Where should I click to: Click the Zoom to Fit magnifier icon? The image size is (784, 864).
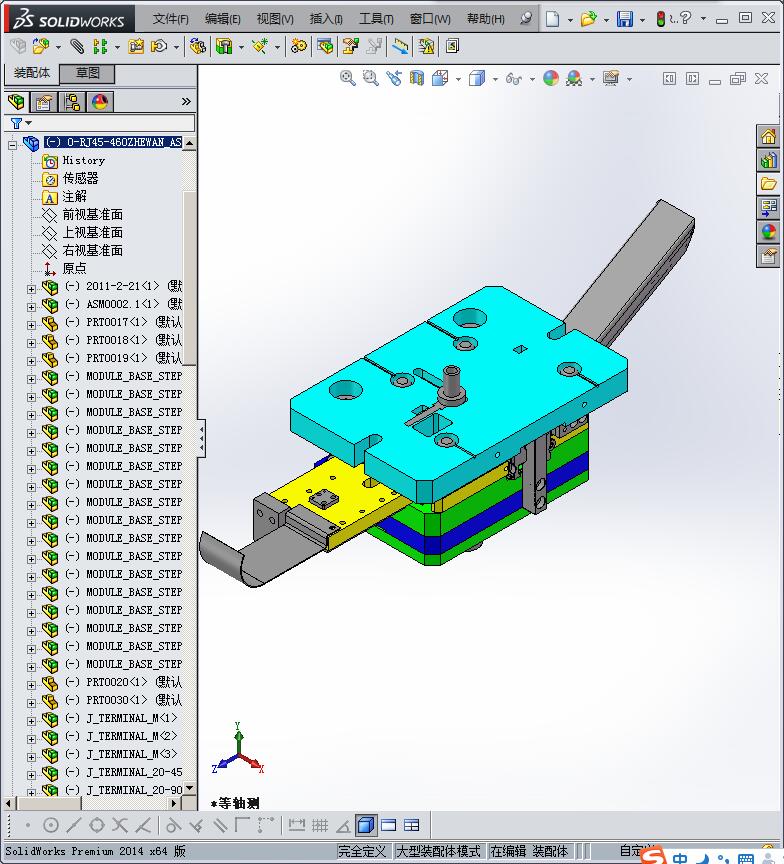click(347, 78)
